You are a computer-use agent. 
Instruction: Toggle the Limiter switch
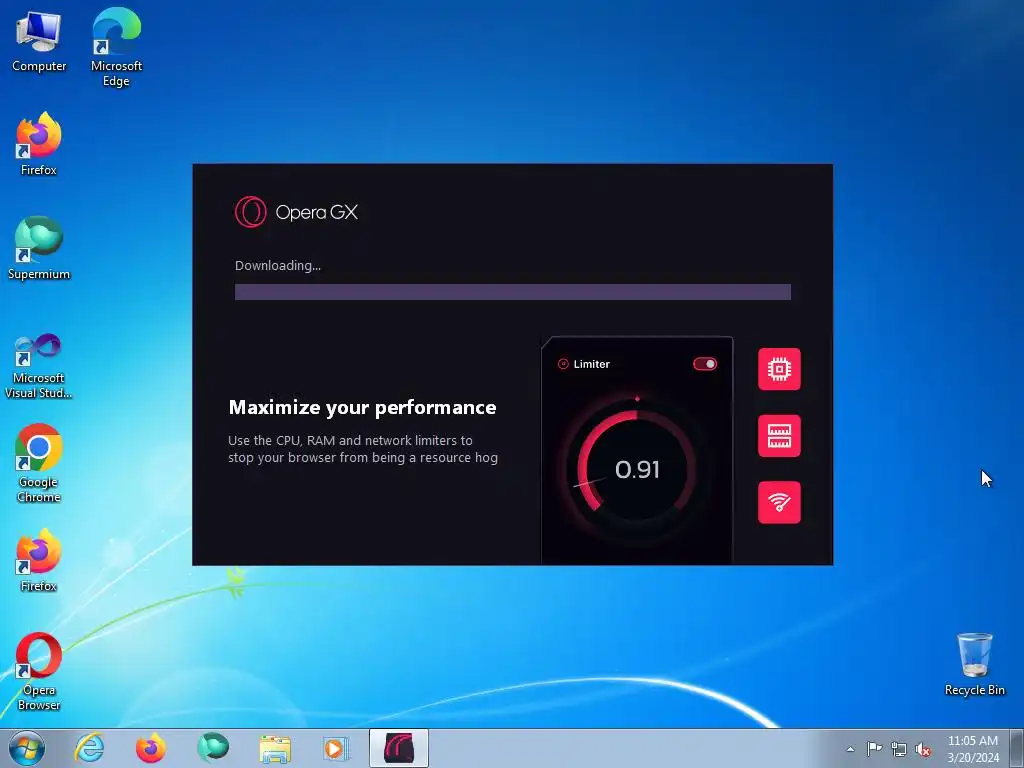pos(705,364)
